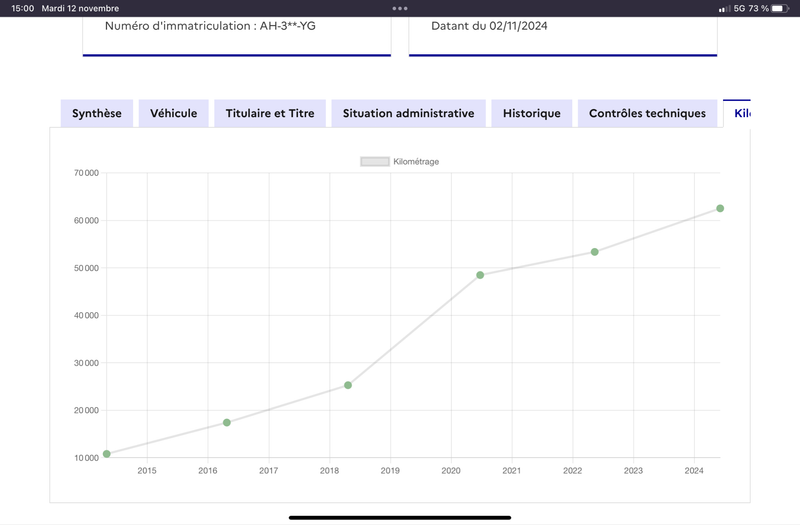The height and width of the screenshot is (525, 800).
Task: Switch to the Véhicule tab
Action: (x=173, y=113)
